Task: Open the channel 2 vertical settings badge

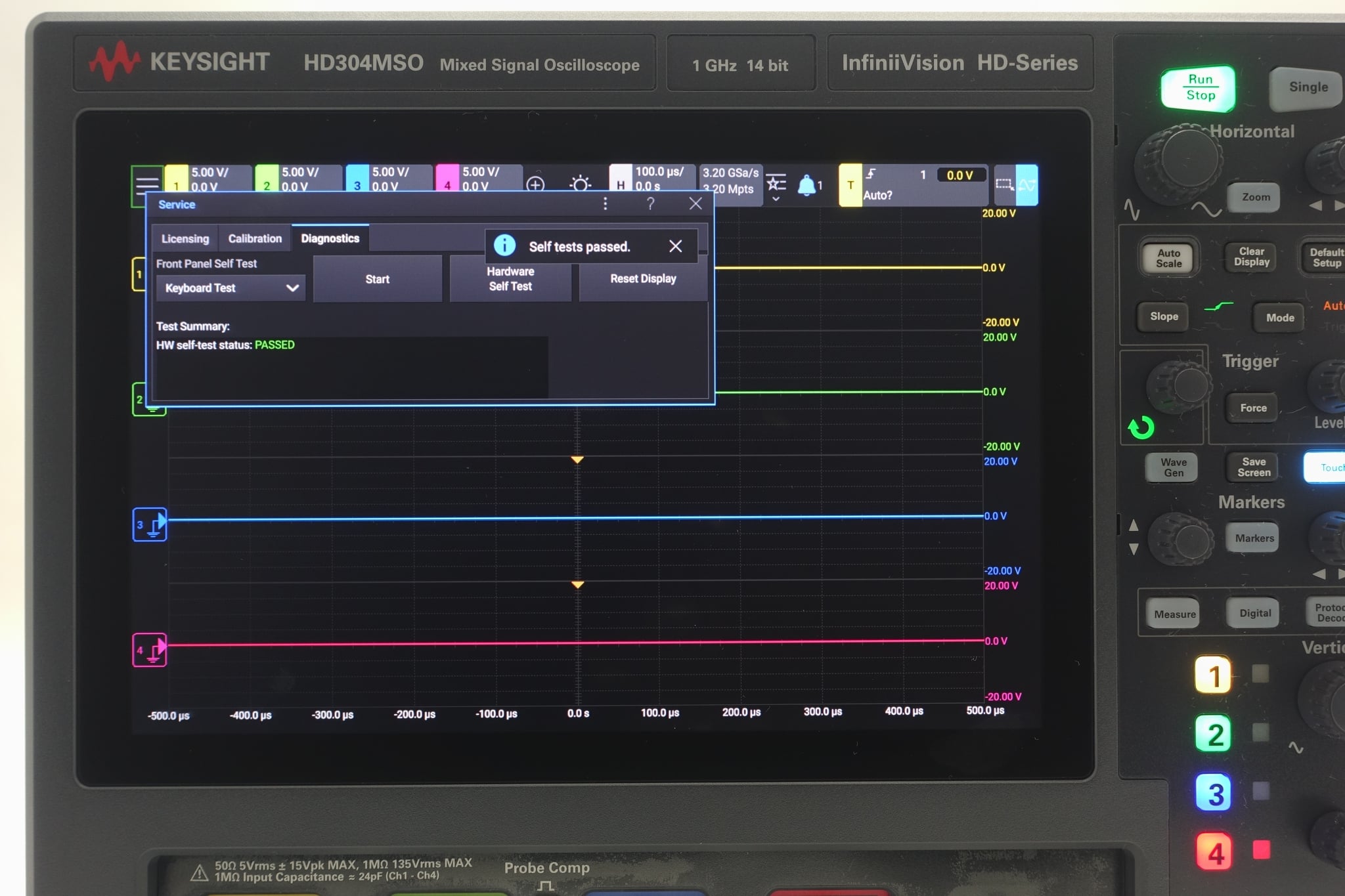Action: click(x=298, y=179)
